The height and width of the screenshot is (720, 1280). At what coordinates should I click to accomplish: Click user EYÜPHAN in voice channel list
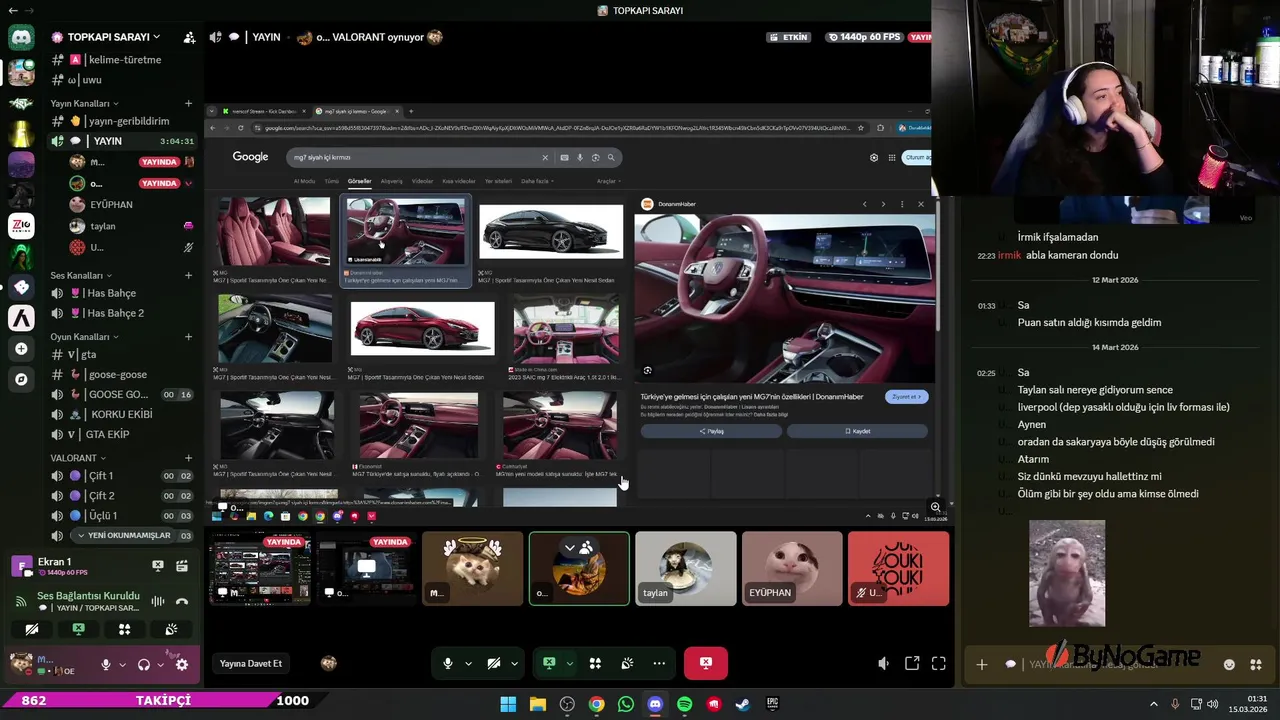click(x=110, y=204)
